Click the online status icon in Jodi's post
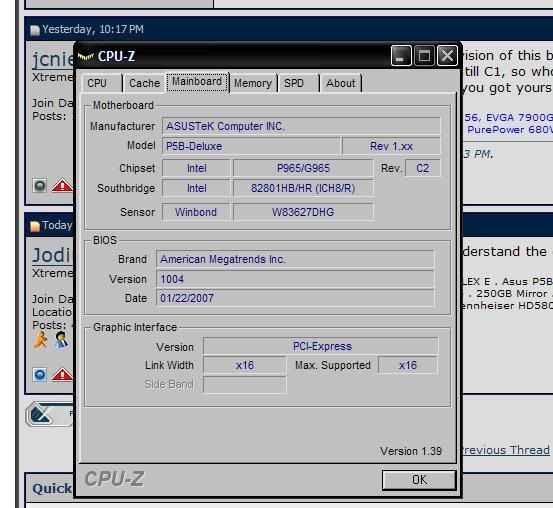Screen dimensions: 553x508 click(40, 375)
